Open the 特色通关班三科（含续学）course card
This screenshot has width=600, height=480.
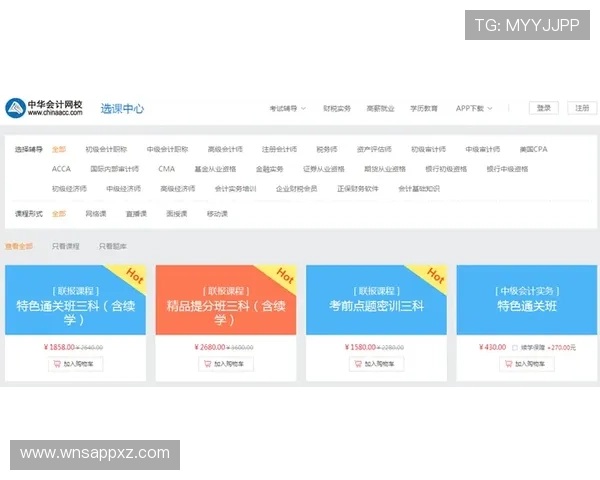coord(75,300)
